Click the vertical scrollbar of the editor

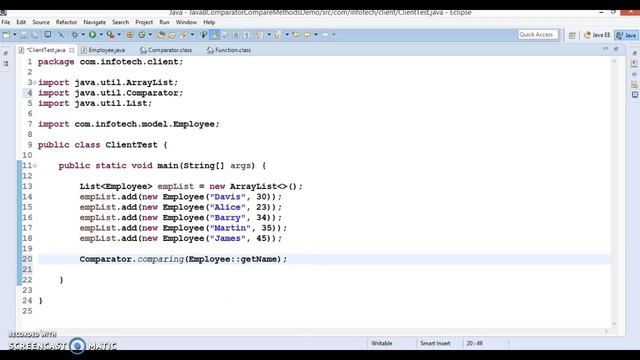pos(614,192)
